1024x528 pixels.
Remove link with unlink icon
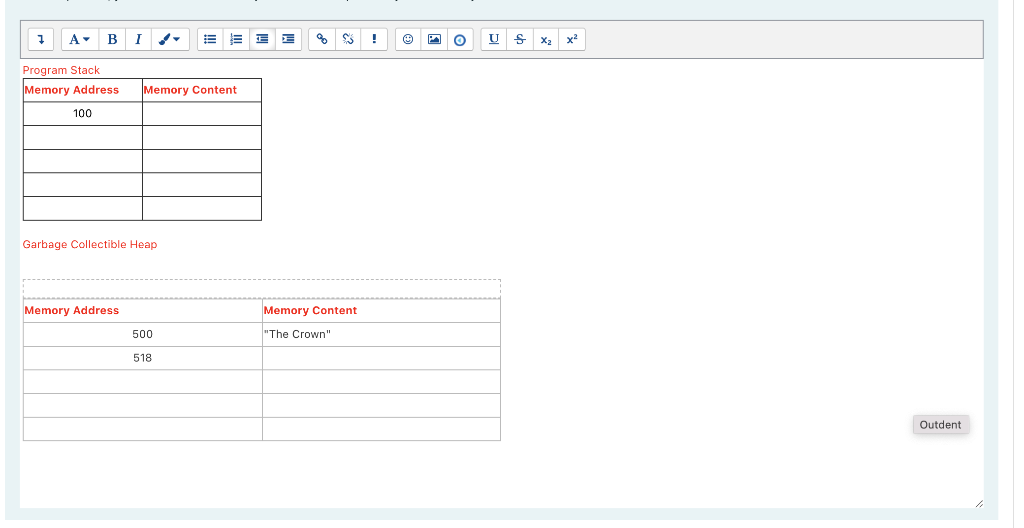[x=348, y=39]
